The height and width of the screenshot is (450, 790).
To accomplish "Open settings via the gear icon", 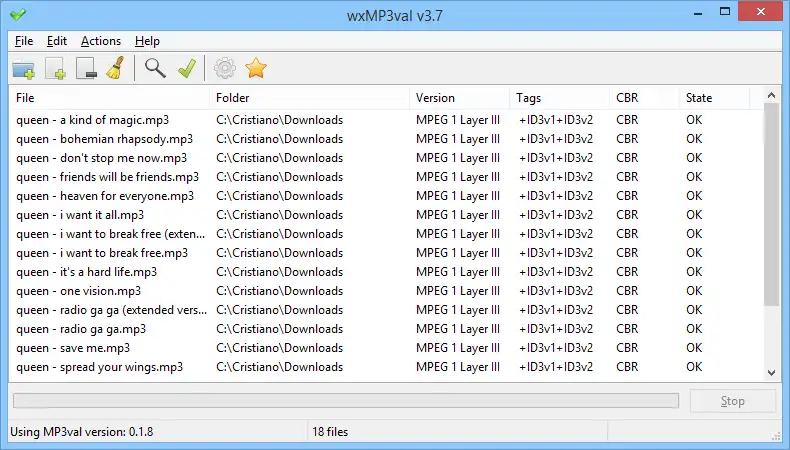I will pyautogui.click(x=225, y=68).
